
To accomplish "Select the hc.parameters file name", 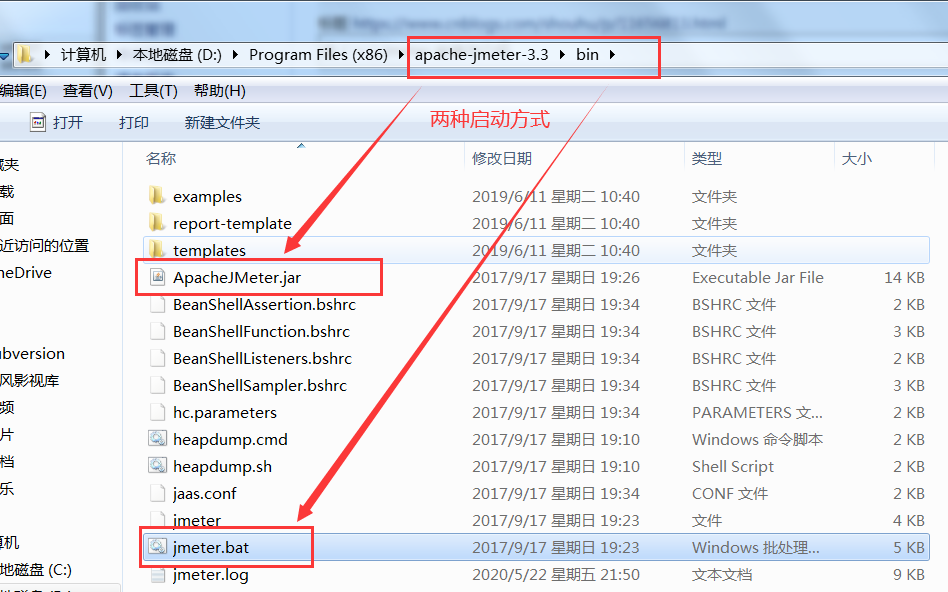I will point(225,412).
